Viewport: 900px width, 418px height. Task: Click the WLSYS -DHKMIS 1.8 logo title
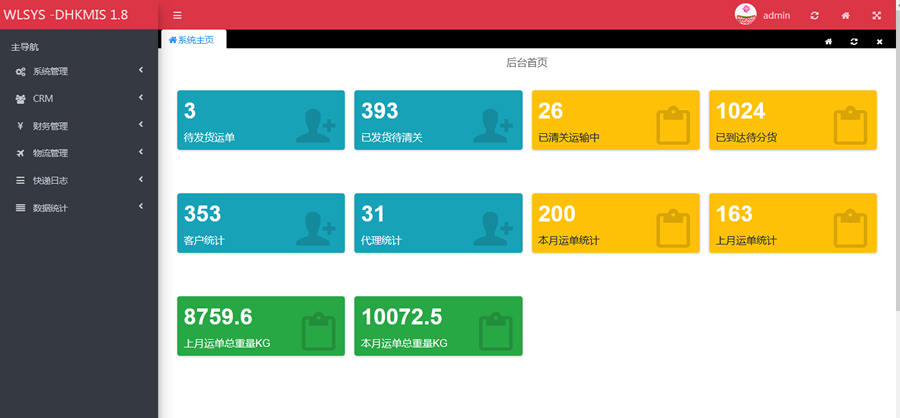(66, 15)
